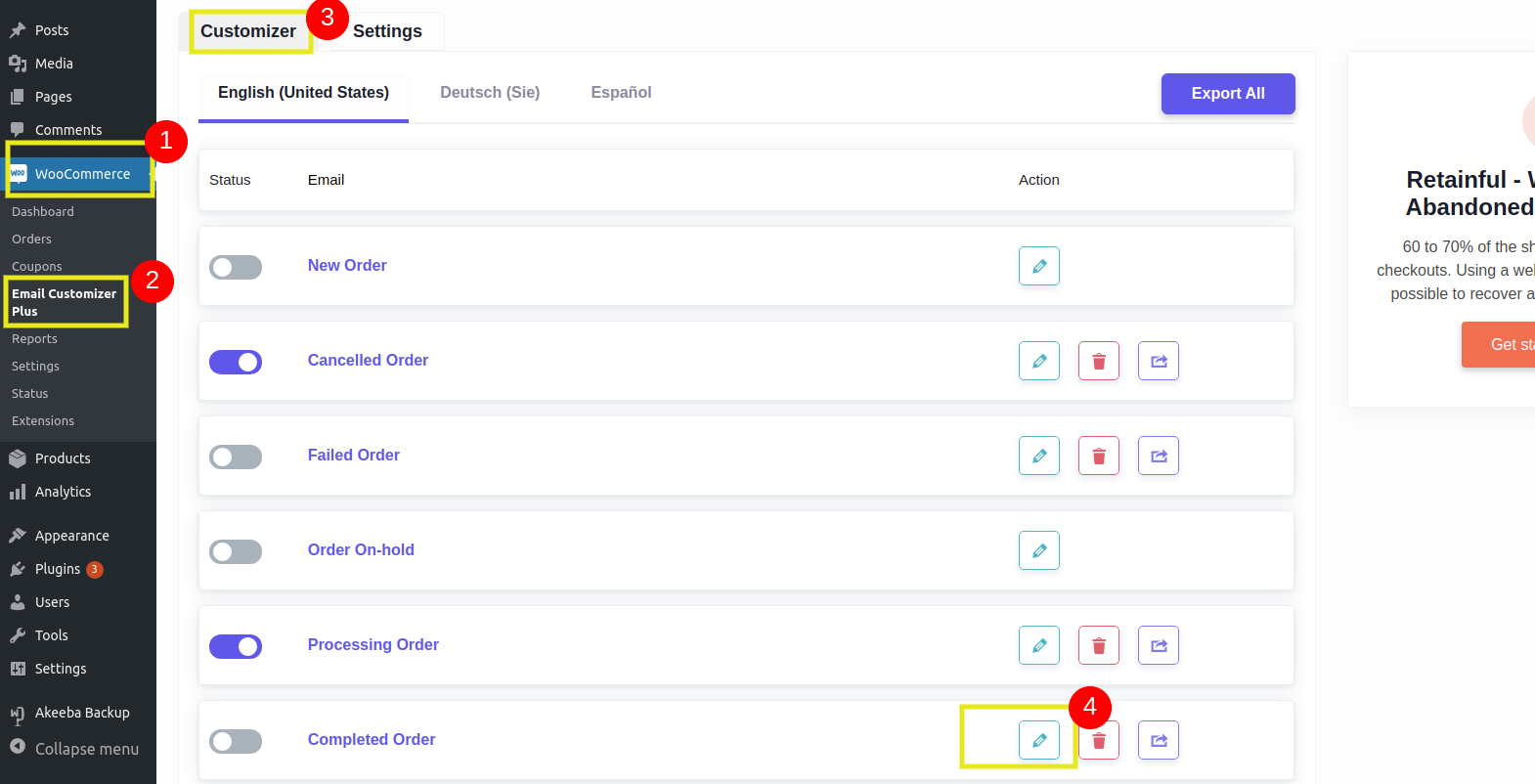Image resolution: width=1535 pixels, height=784 pixels.
Task: Open the Failed Order email link
Action: coord(354,456)
